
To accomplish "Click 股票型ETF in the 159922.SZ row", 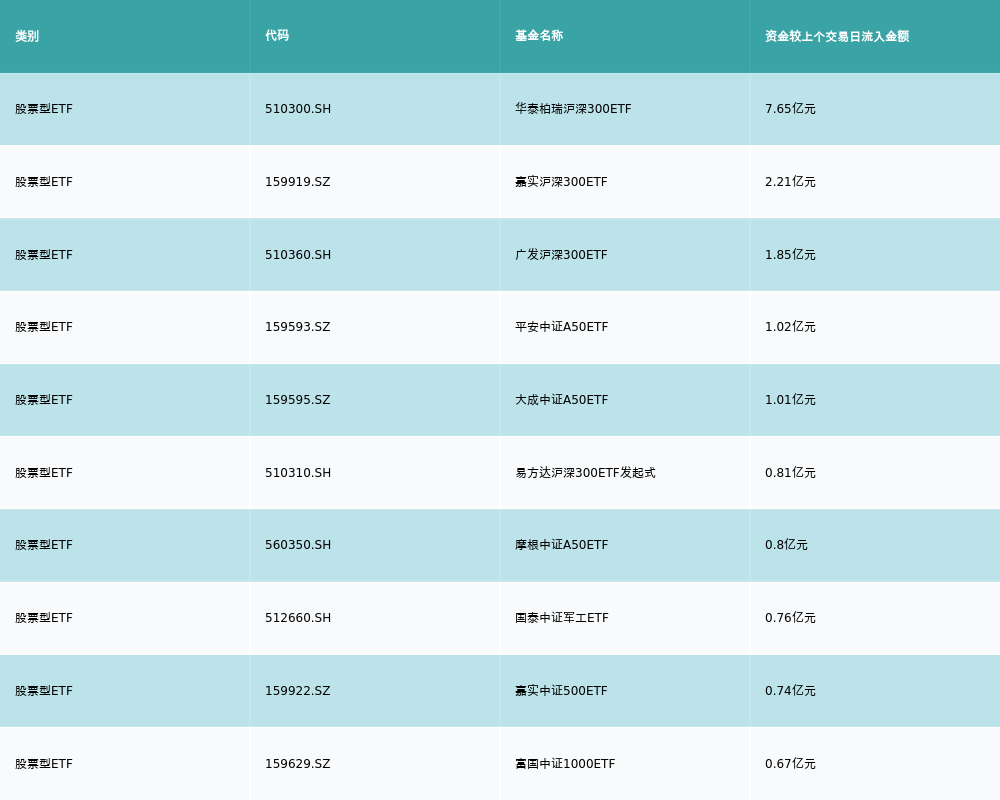I will pos(44,691).
